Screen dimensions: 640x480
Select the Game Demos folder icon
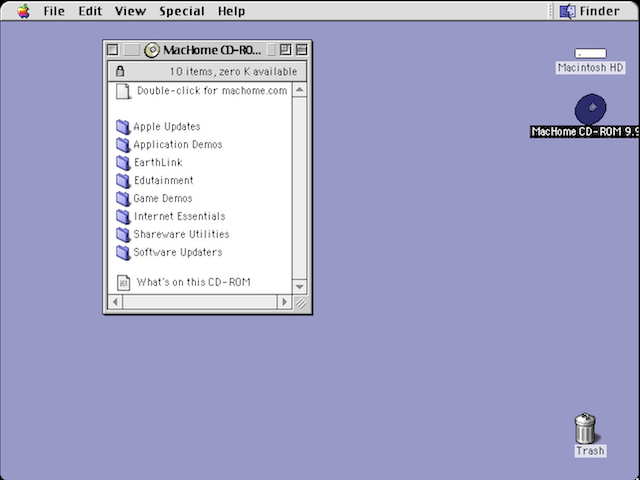point(123,198)
